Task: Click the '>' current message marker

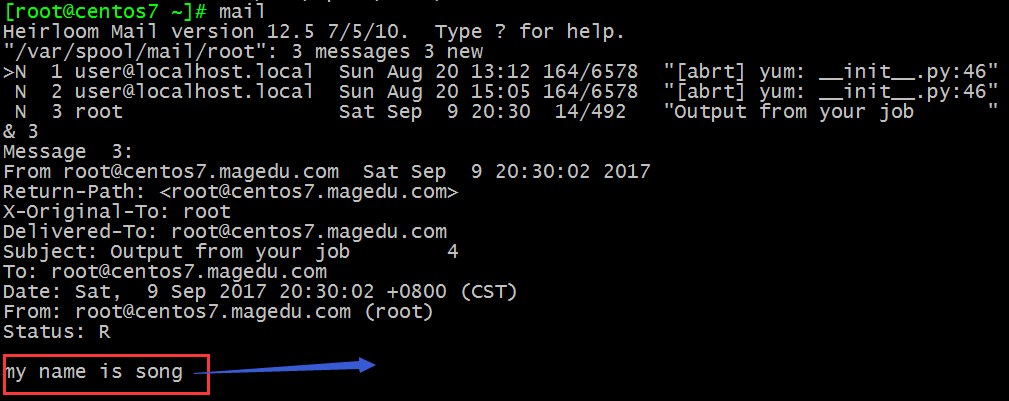Action: [x=8, y=72]
